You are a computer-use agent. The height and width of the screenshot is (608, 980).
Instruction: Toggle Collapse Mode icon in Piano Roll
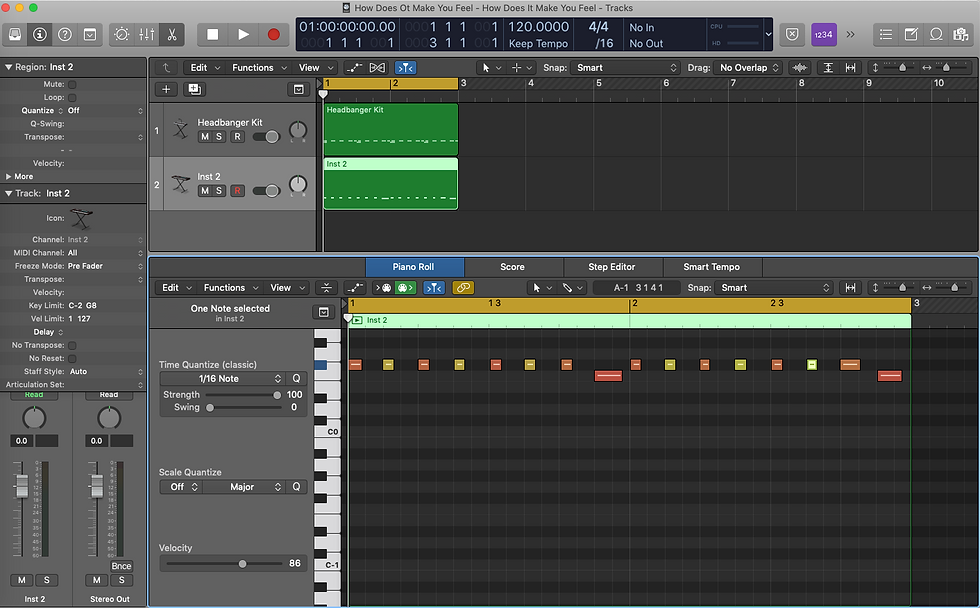[326, 287]
